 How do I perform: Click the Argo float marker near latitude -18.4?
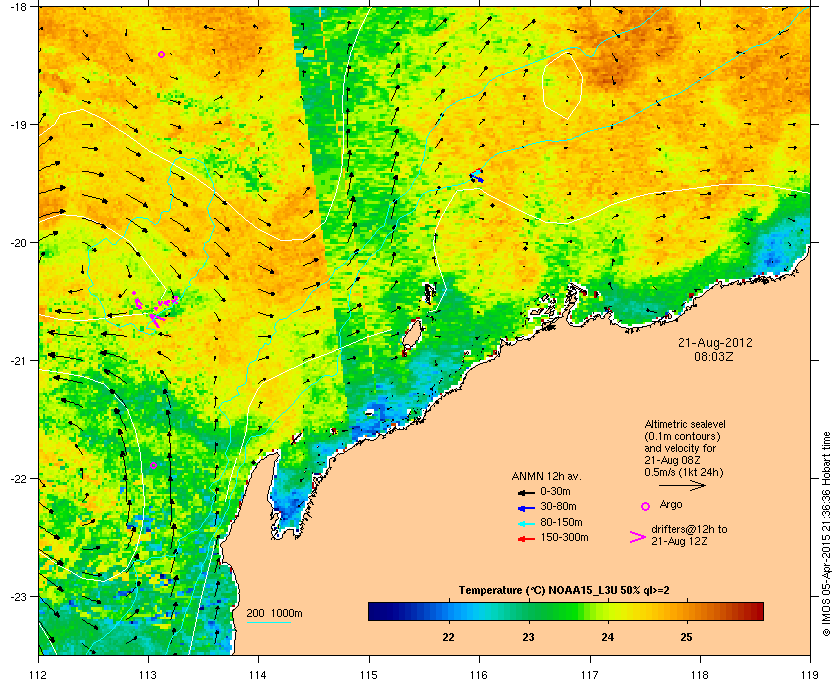tap(161, 55)
